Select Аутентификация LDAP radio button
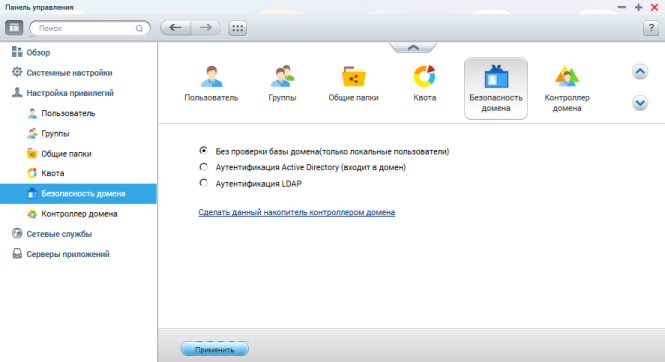Image resolution: width=665 pixels, height=362 pixels. (204, 183)
